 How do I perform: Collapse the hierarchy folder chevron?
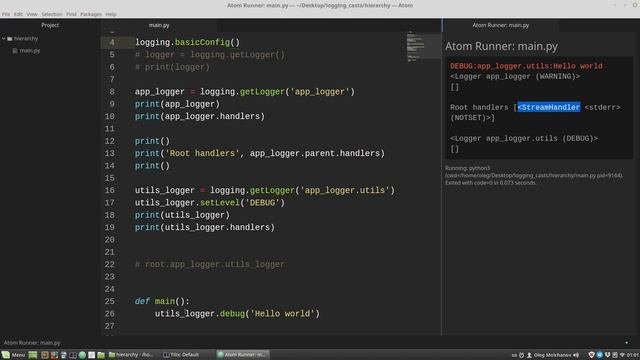[x=4, y=38]
